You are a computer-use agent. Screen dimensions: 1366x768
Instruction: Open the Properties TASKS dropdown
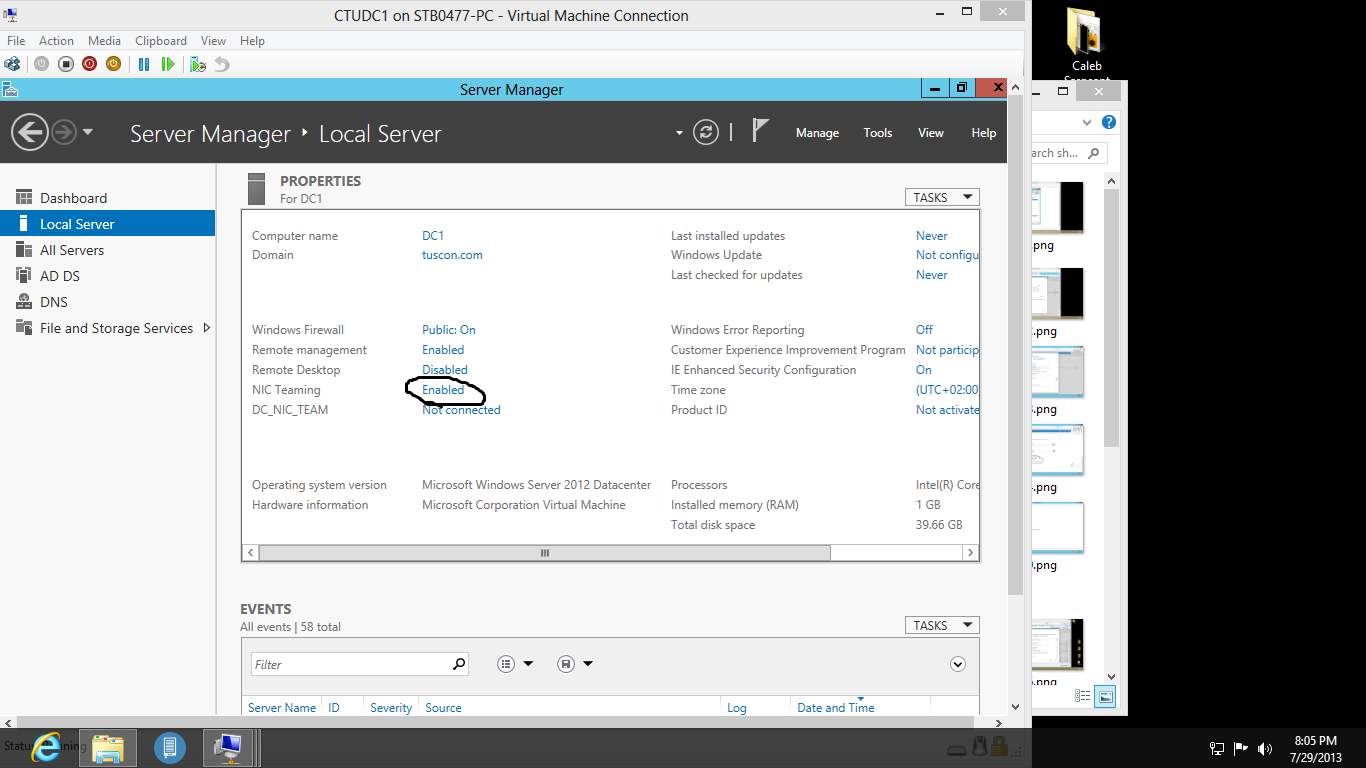pyautogui.click(x=942, y=197)
